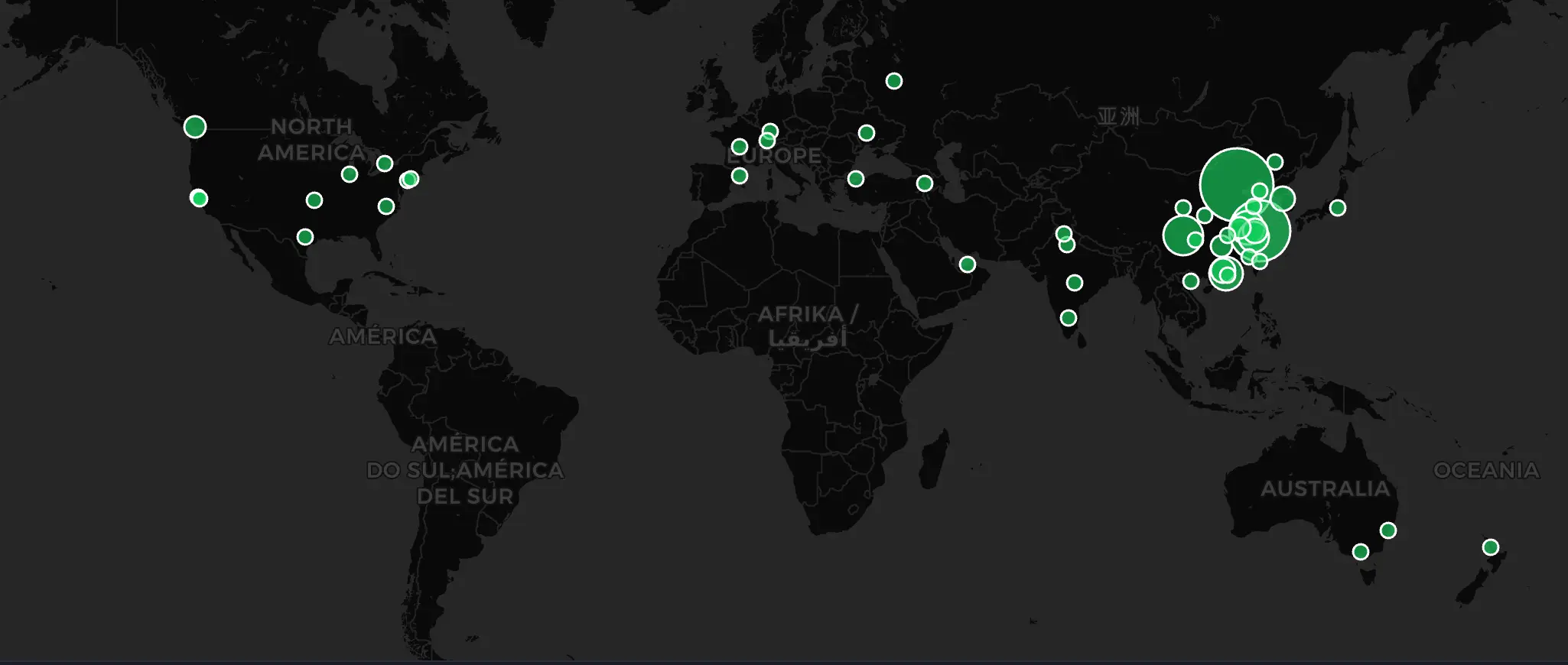Image resolution: width=1568 pixels, height=665 pixels.
Task: Select the marker in the US Southeast near the Carolinas
Action: [386, 206]
